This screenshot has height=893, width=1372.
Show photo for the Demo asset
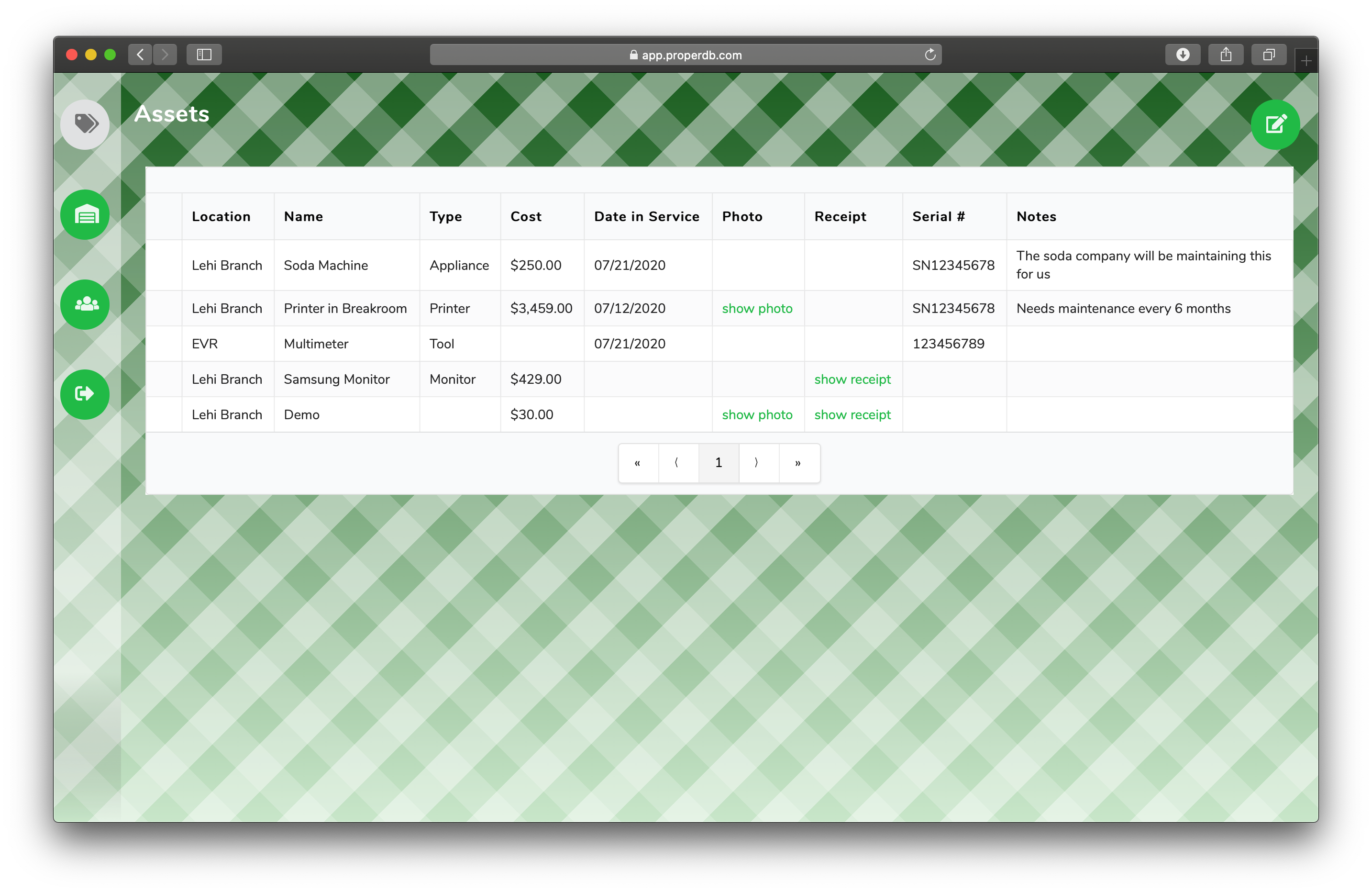pos(757,414)
